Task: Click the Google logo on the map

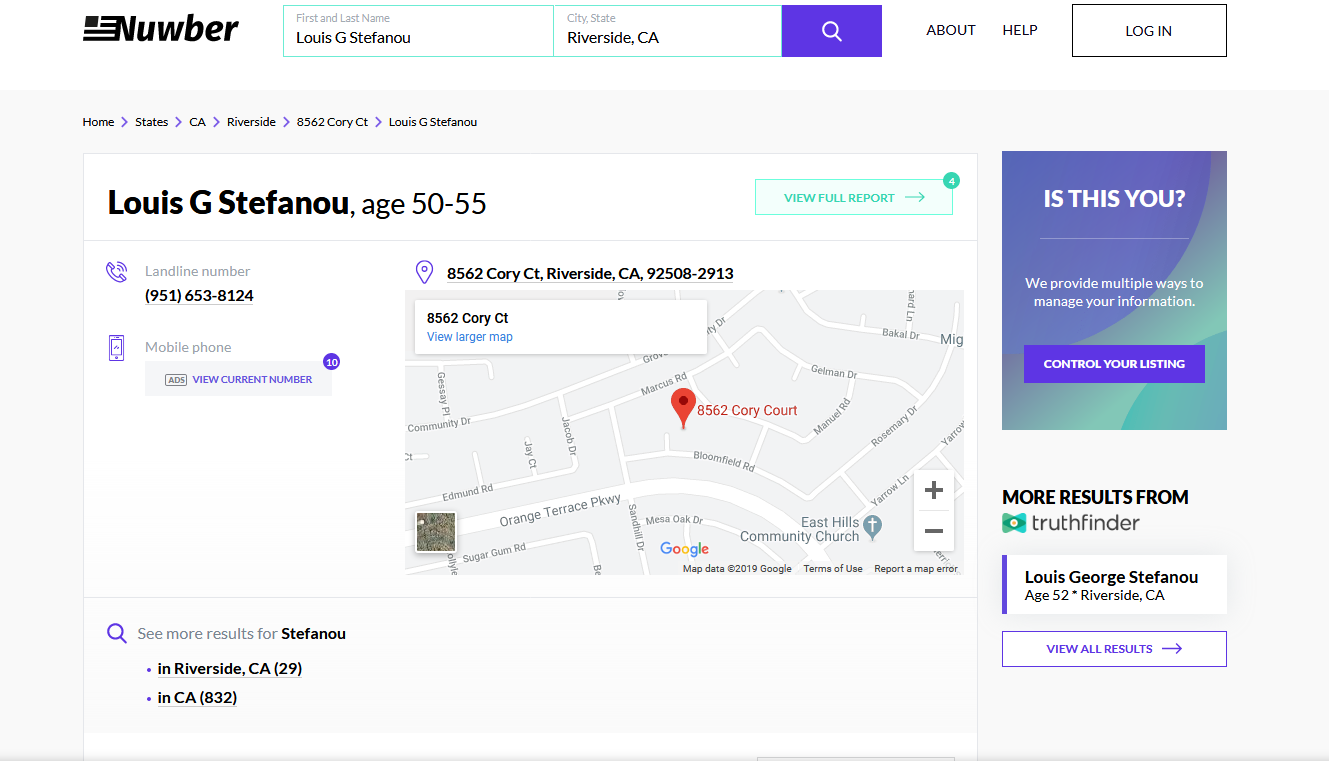Action: tap(684, 549)
